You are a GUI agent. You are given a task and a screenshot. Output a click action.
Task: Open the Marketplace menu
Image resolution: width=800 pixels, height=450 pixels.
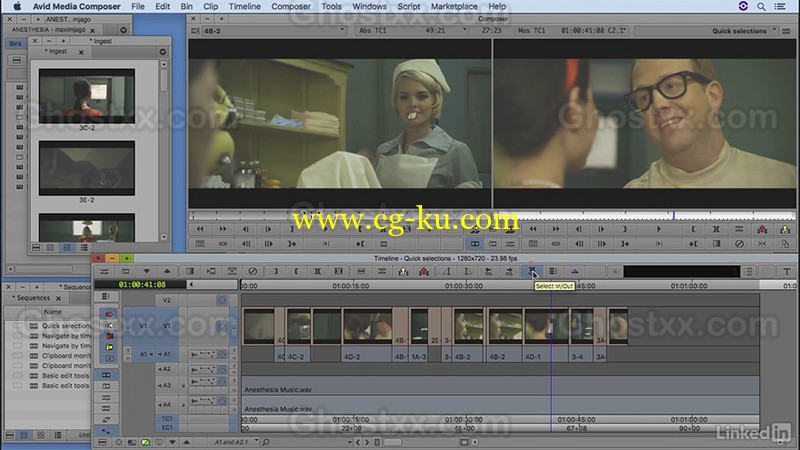[454, 6]
